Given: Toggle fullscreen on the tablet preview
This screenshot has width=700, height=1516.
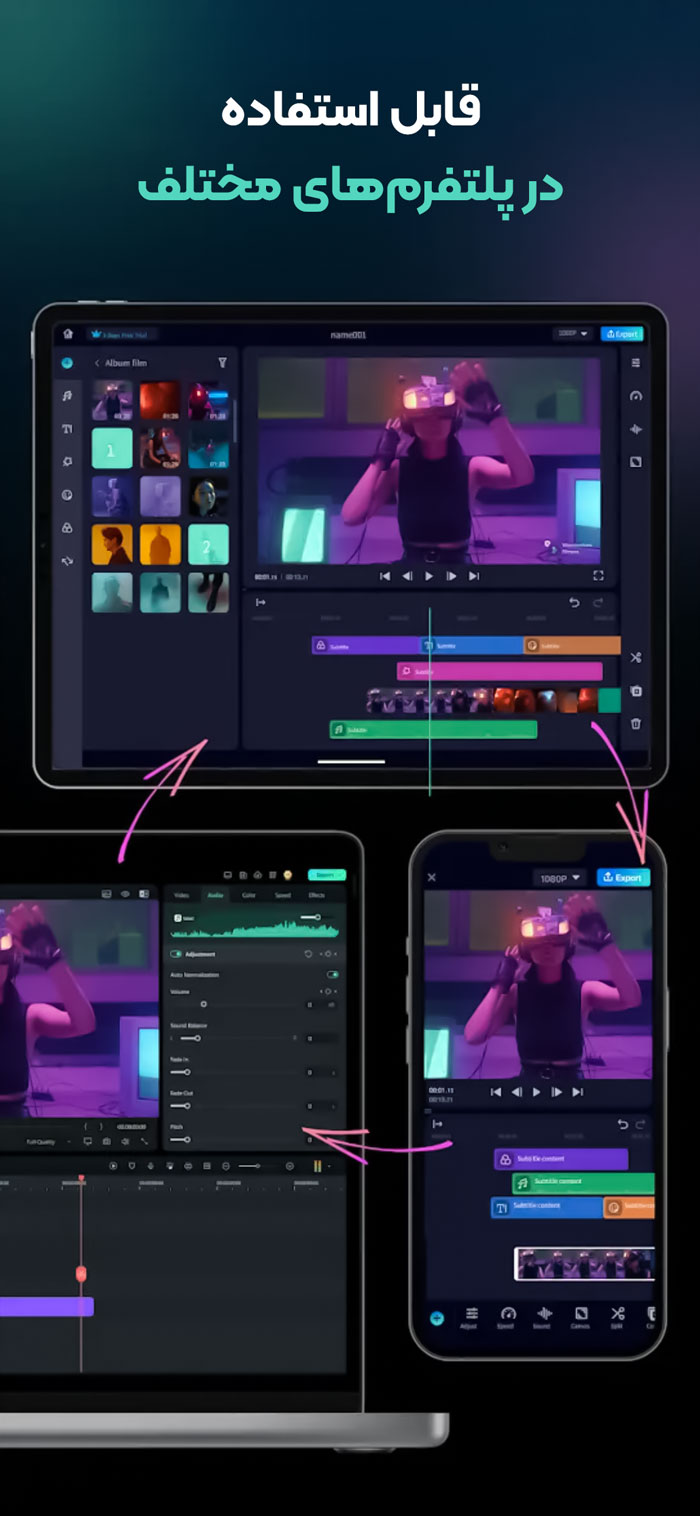Looking at the screenshot, I should 598,576.
